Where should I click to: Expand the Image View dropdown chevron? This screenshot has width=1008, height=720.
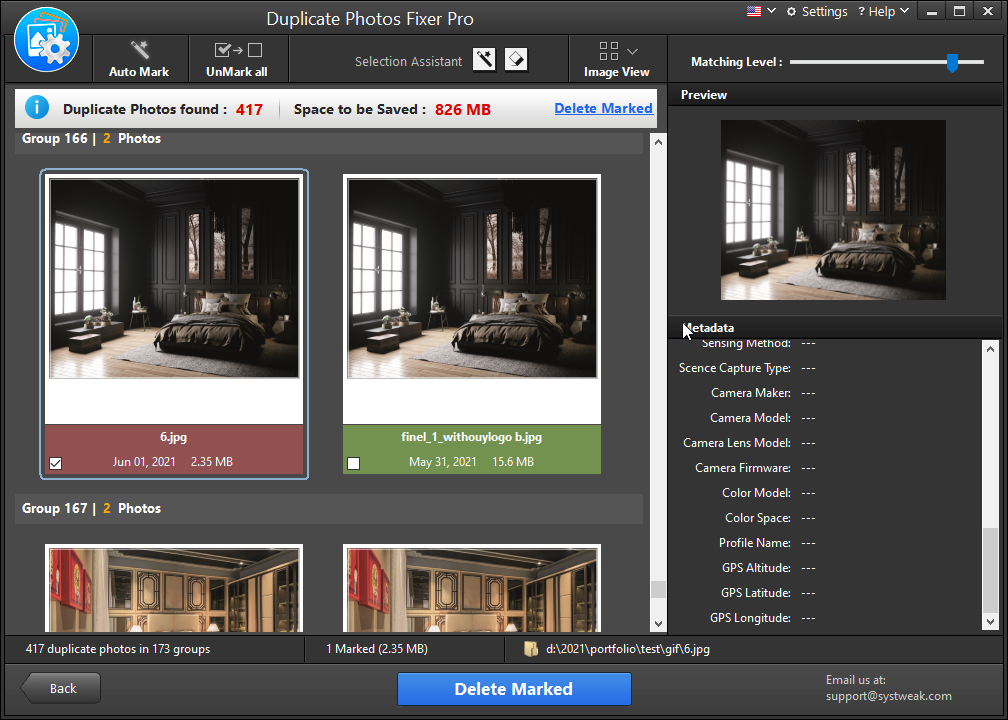632,51
